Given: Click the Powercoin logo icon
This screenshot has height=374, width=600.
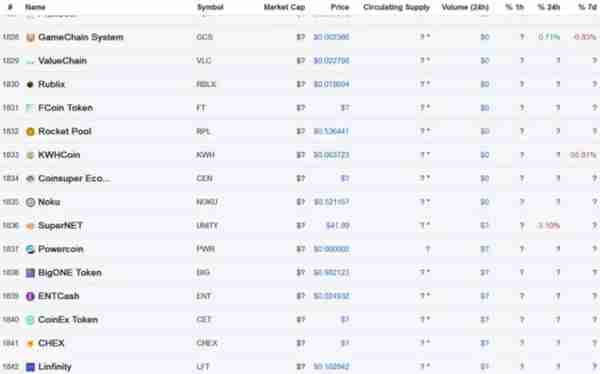Looking at the screenshot, I should tap(30, 249).
